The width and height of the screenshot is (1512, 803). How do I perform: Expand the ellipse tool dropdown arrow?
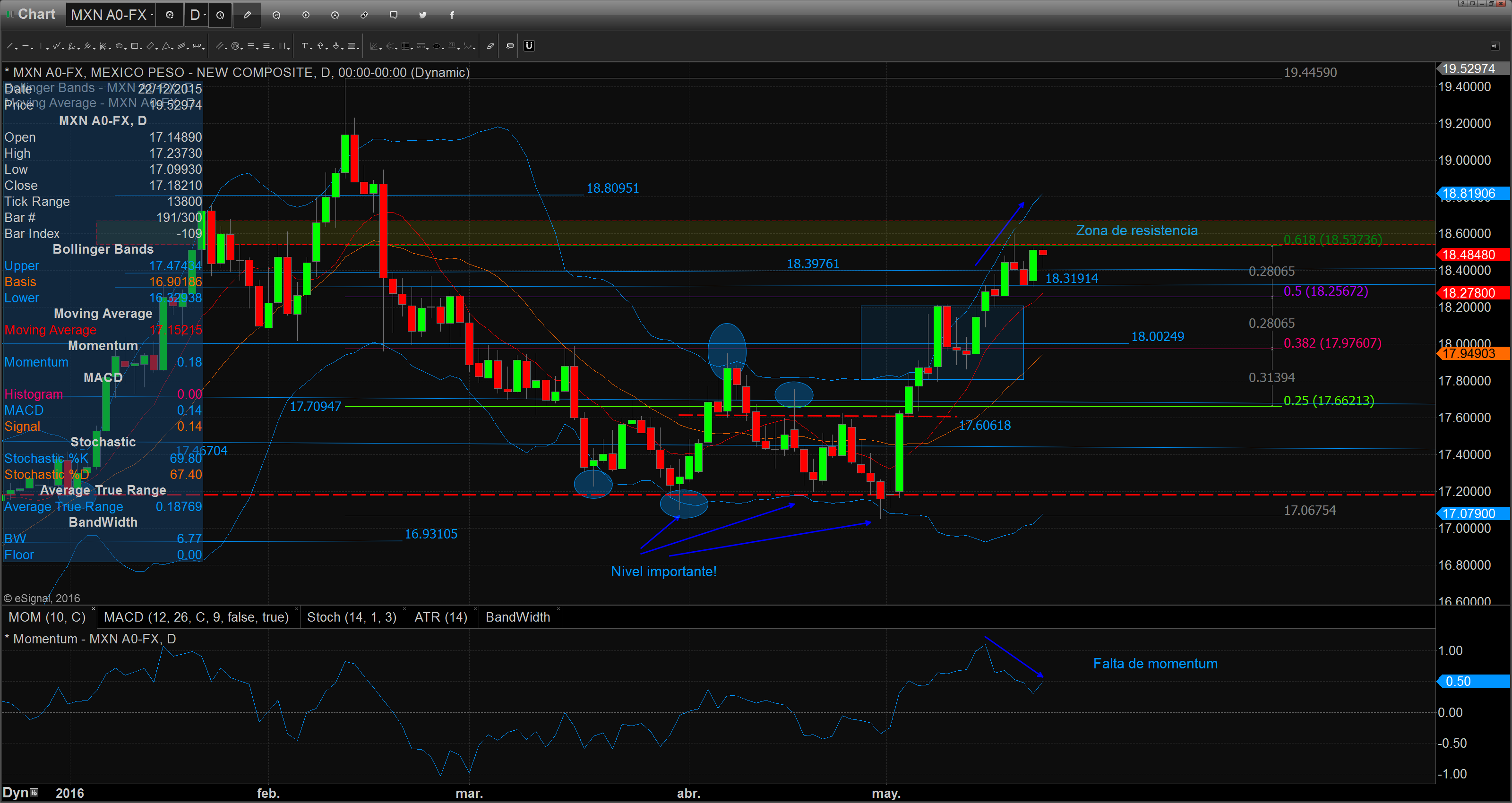point(126,49)
